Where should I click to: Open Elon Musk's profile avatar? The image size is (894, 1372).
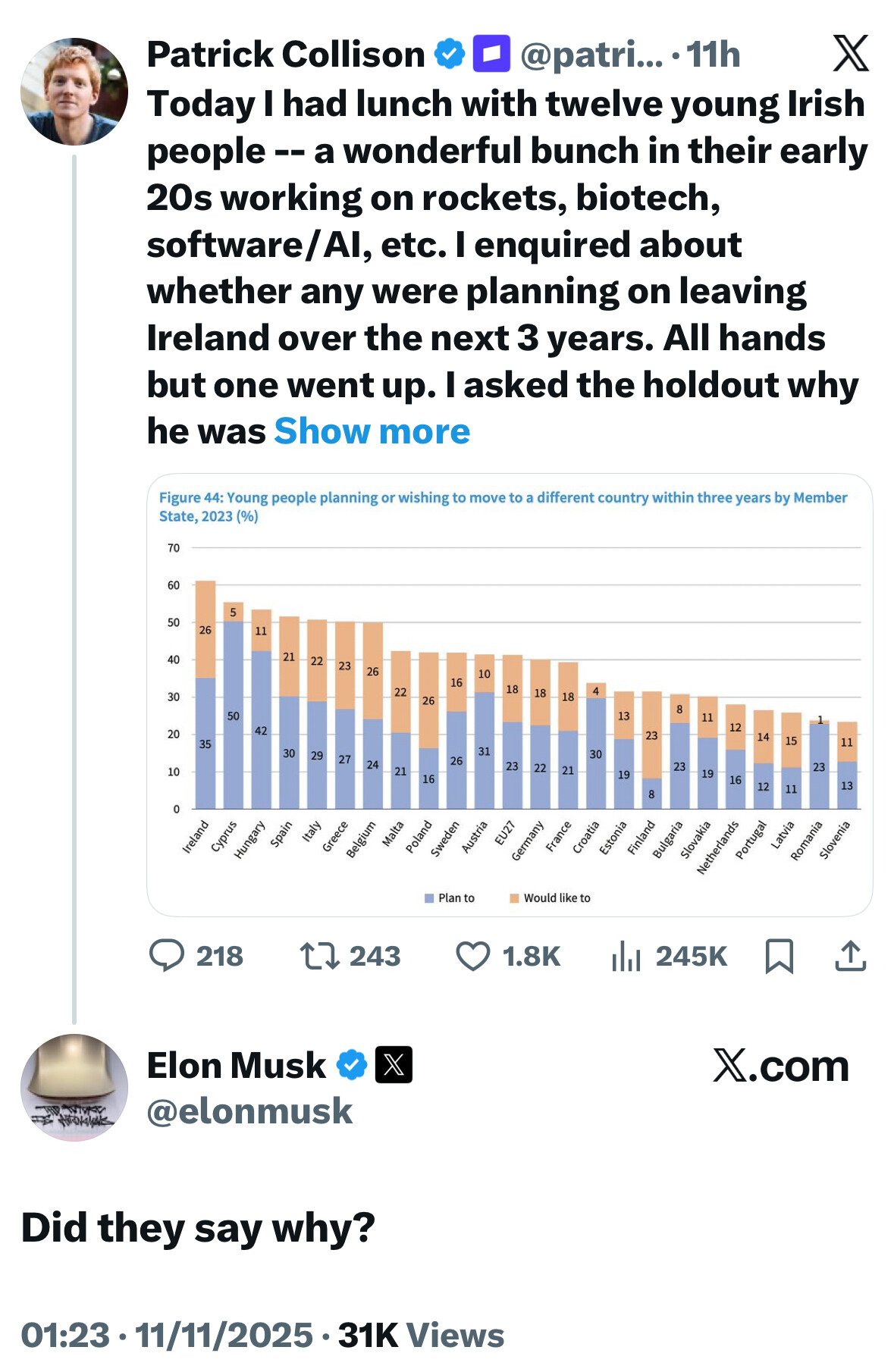tap(74, 1087)
